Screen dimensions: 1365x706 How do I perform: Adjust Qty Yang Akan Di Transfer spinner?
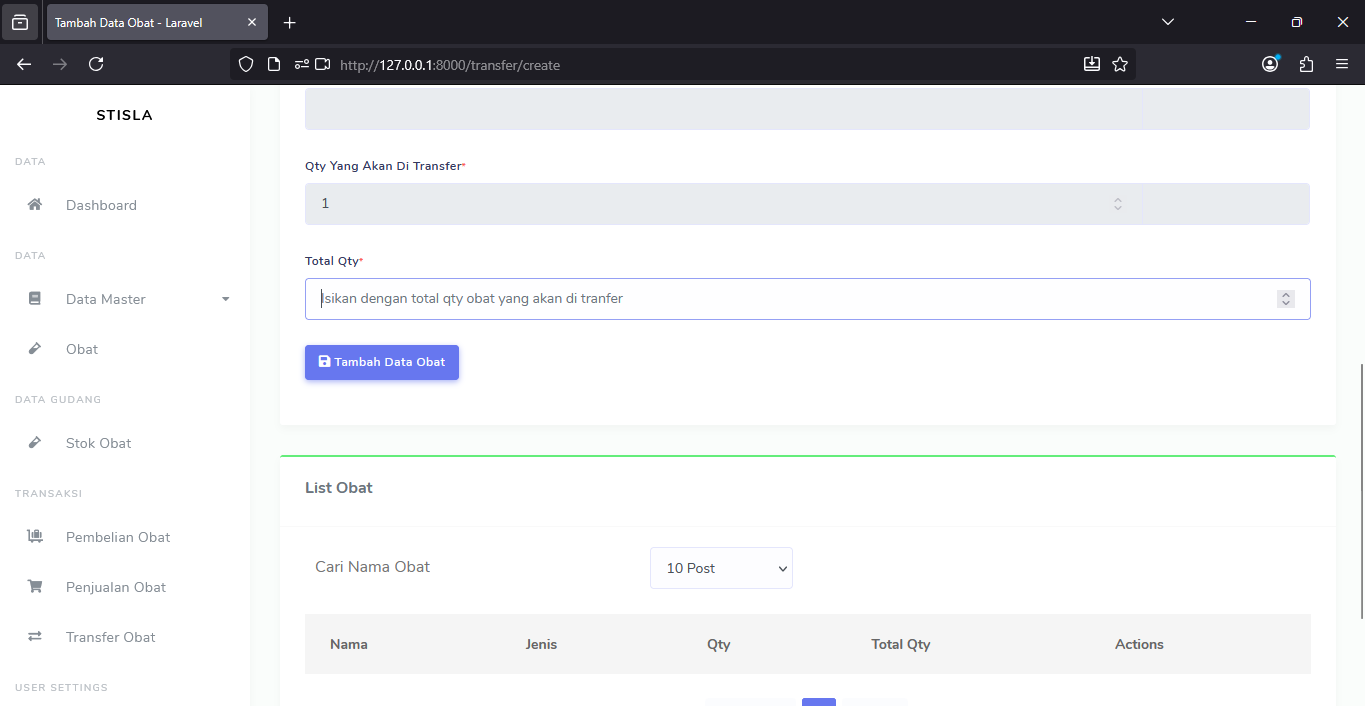pyautogui.click(x=1117, y=204)
